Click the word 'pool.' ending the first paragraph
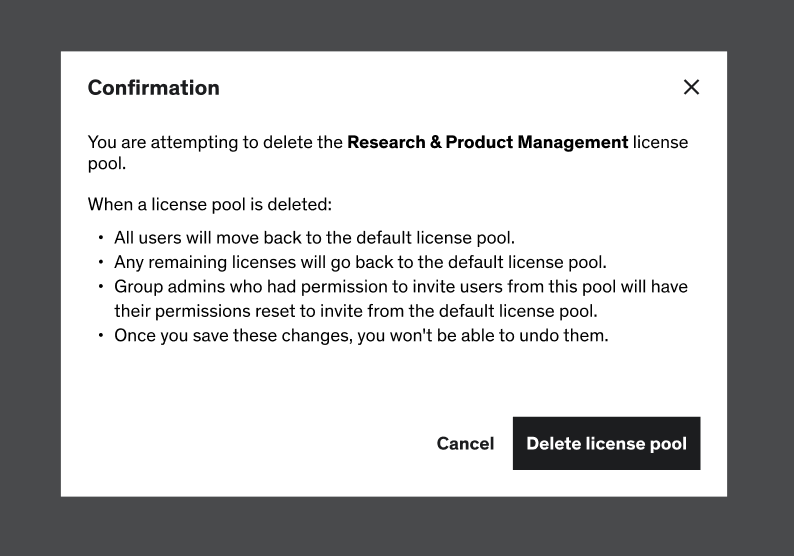This screenshot has height=556, width=794. pos(106,163)
